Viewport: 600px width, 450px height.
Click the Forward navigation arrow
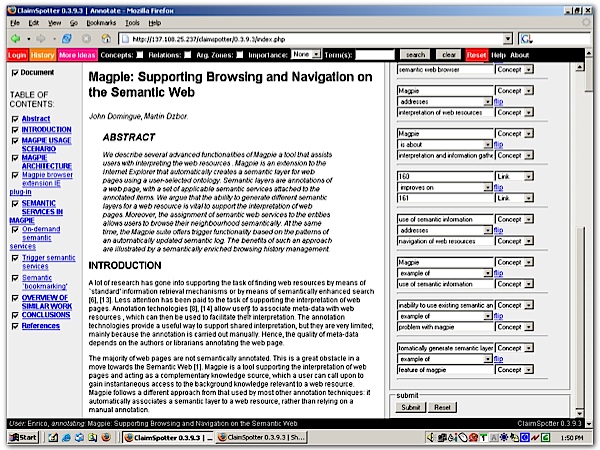(x=41, y=39)
